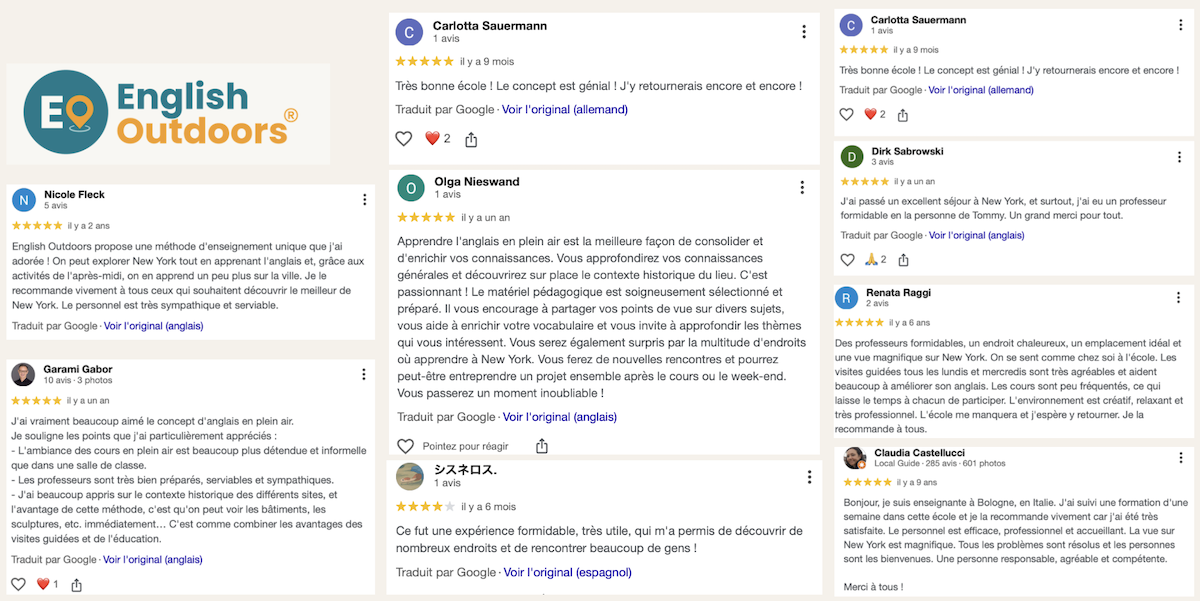Like Garami Gabor's review with heart outline
Viewport: 1200px width, 601px height.
[18, 584]
